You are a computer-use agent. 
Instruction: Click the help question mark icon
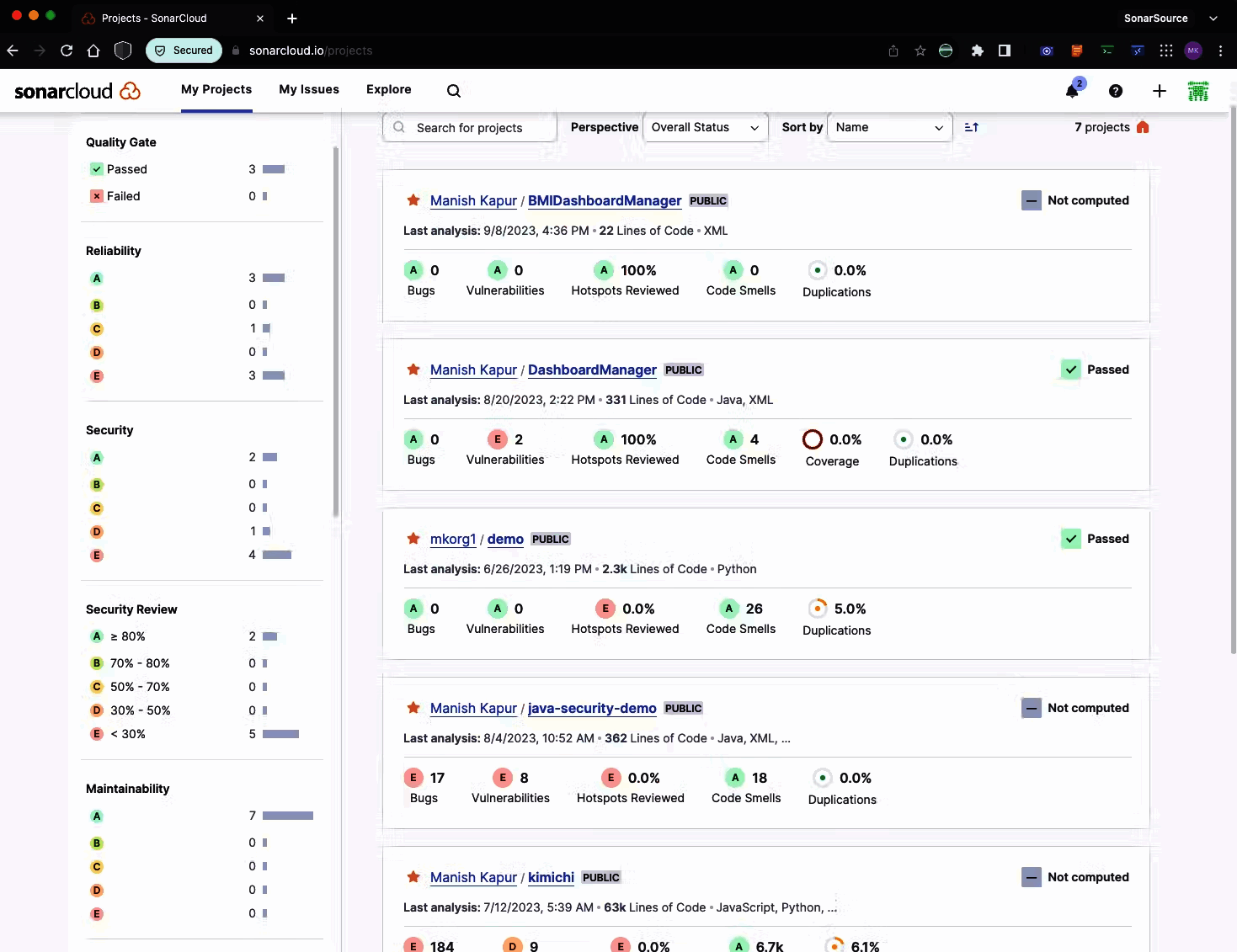1116,91
